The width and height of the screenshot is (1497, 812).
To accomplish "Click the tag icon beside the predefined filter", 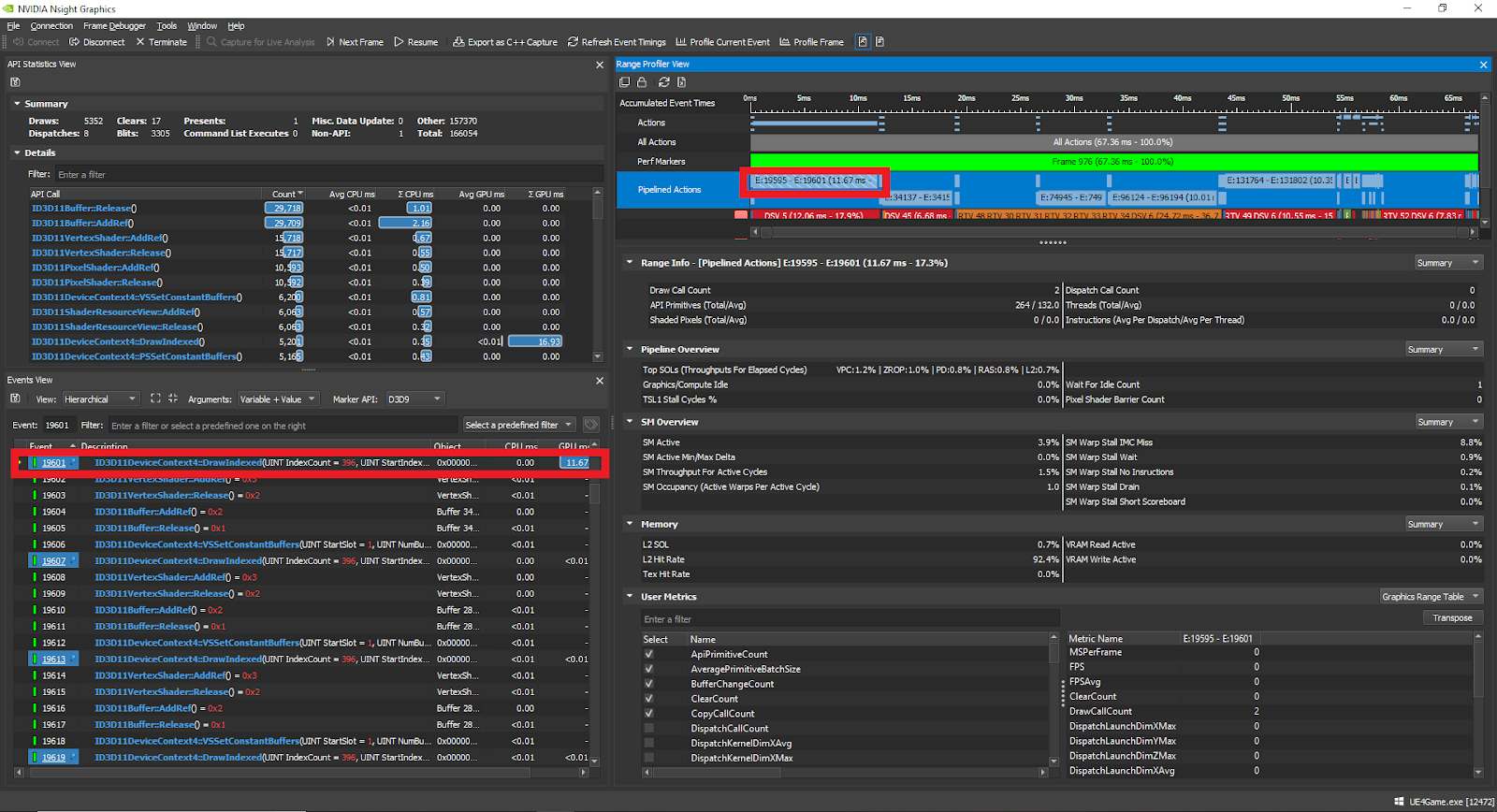I will (591, 425).
